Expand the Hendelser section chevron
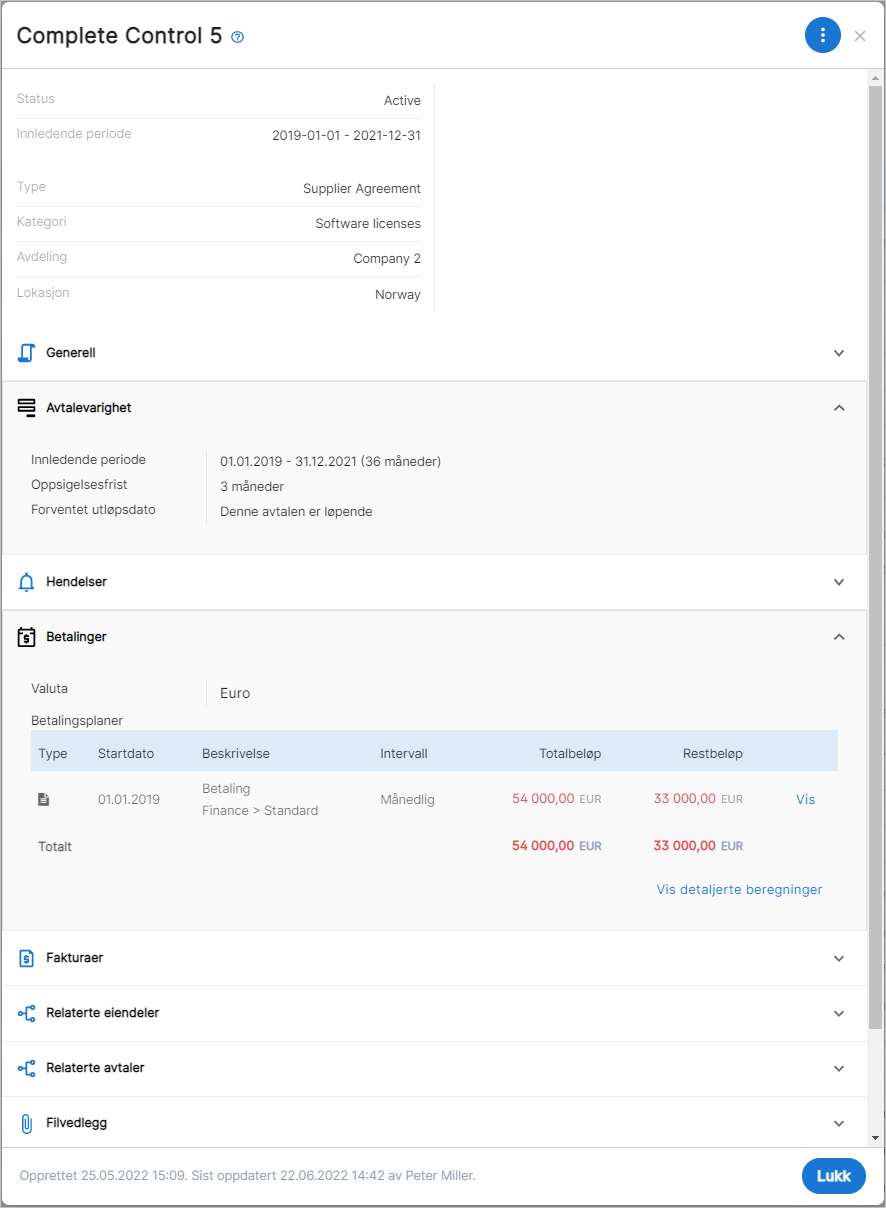Image resolution: width=886 pixels, height=1208 pixels. [x=839, y=582]
